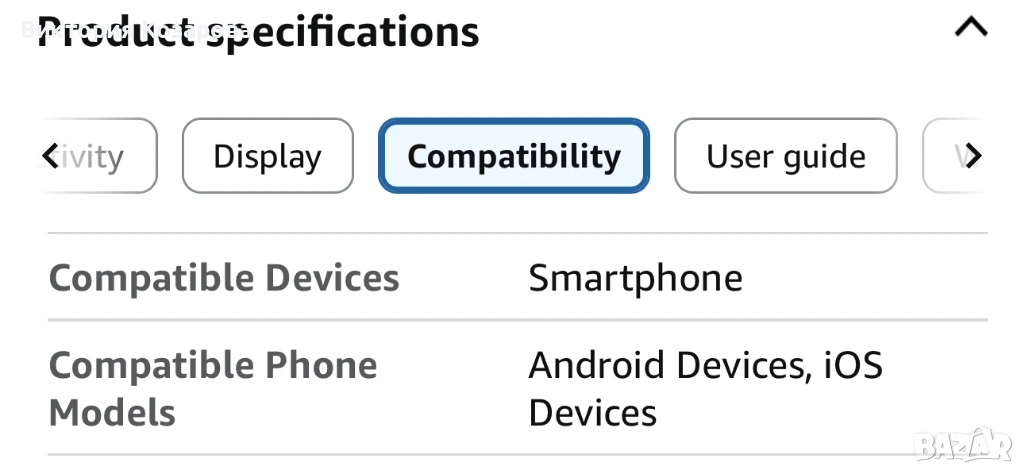Click the Compatible Devices label

point(224,278)
